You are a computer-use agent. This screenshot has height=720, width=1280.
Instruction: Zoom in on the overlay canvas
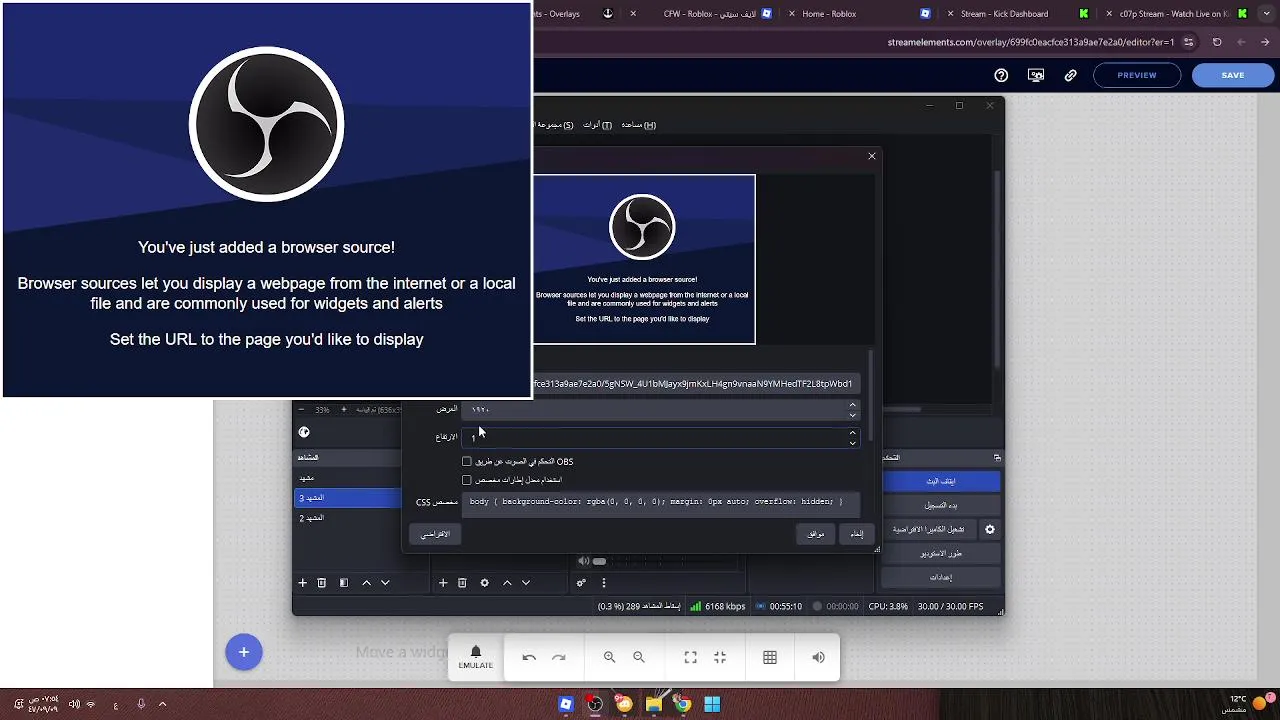(609, 657)
